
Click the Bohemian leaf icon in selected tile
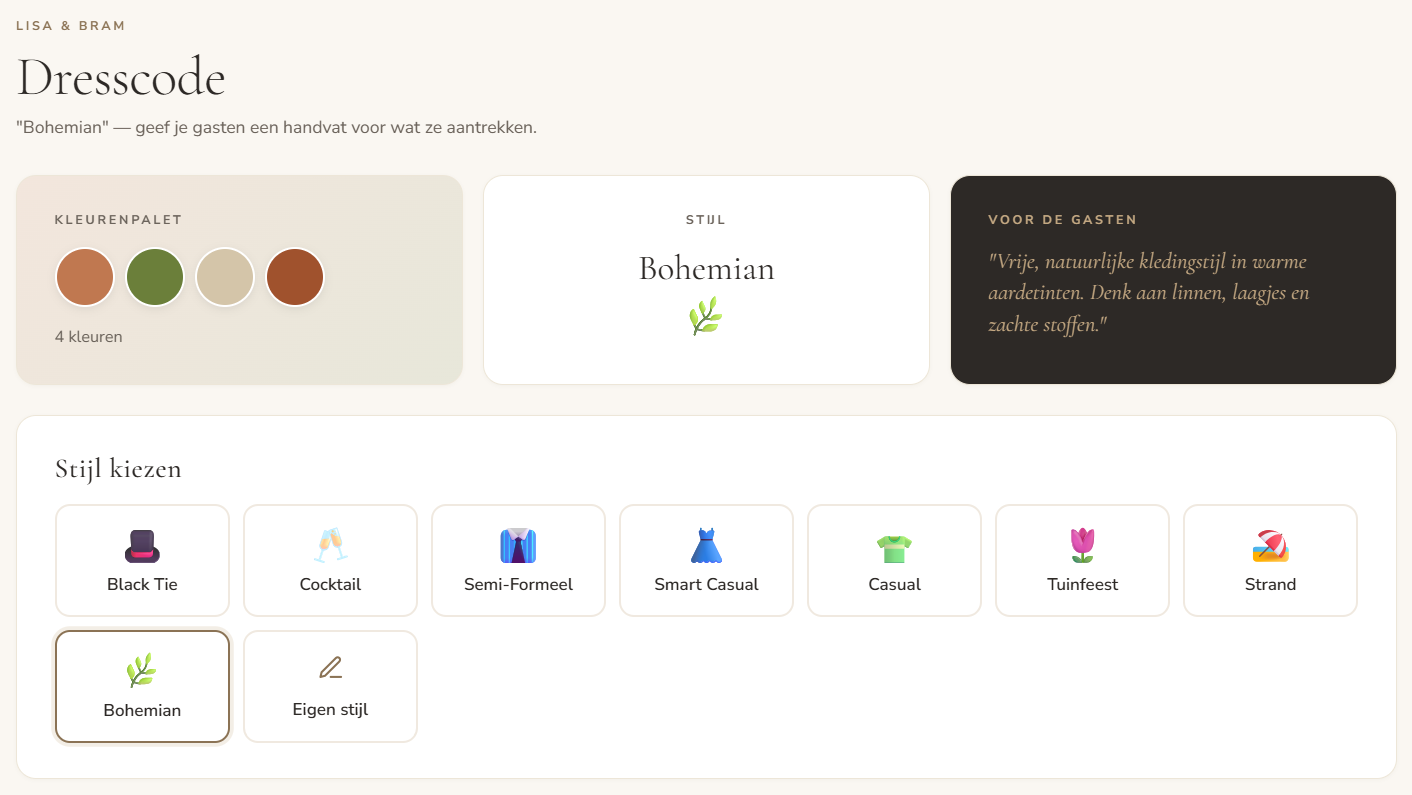[x=142, y=670]
